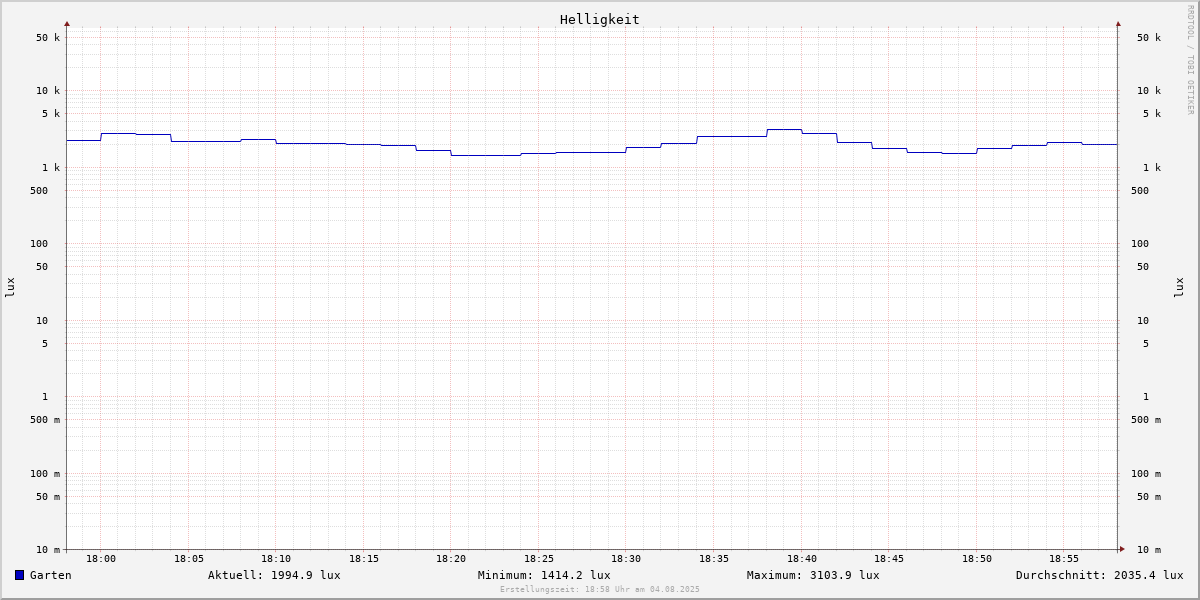The height and width of the screenshot is (600, 1200).
Task: Click the left lux axis title
Action: (10, 288)
